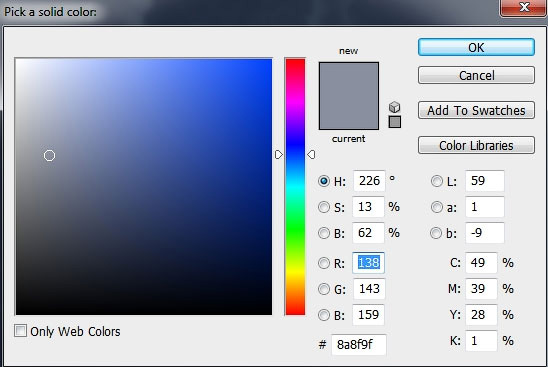Image resolution: width=548 pixels, height=367 pixels.
Task: Click the Lab a field showing 1
Action: tap(485, 207)
